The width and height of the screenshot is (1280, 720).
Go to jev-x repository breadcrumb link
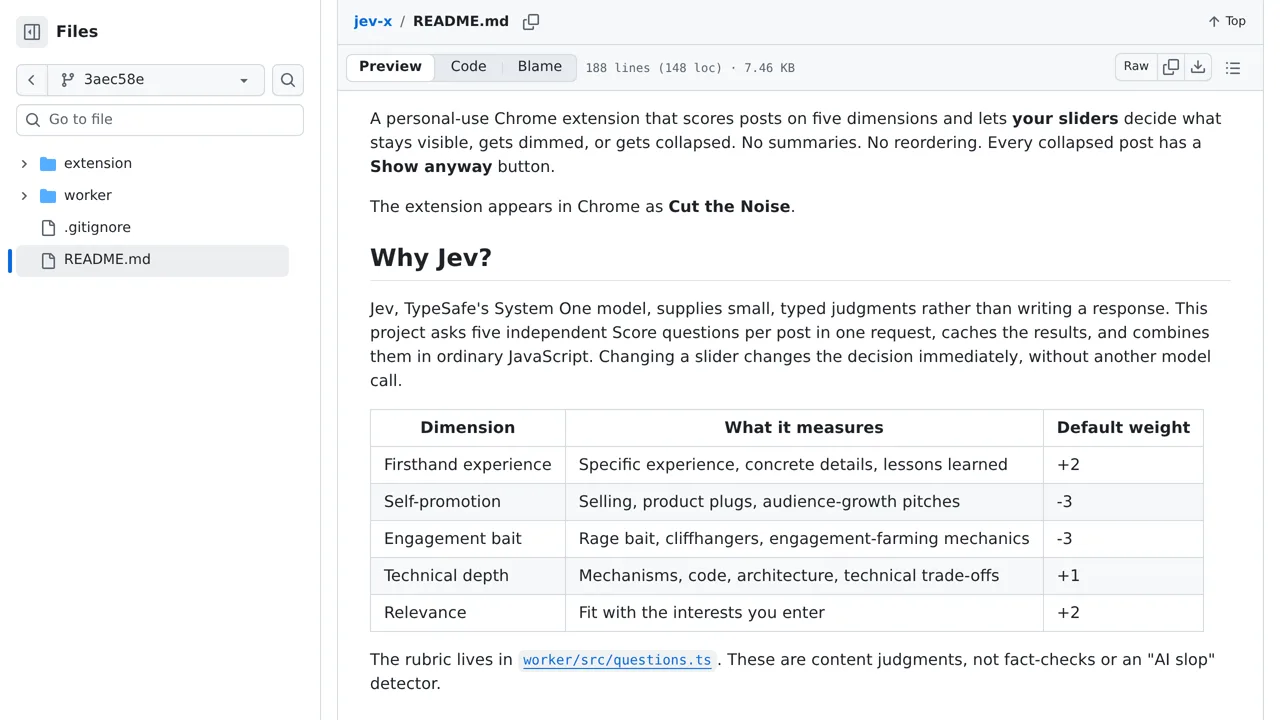(373, 21)
